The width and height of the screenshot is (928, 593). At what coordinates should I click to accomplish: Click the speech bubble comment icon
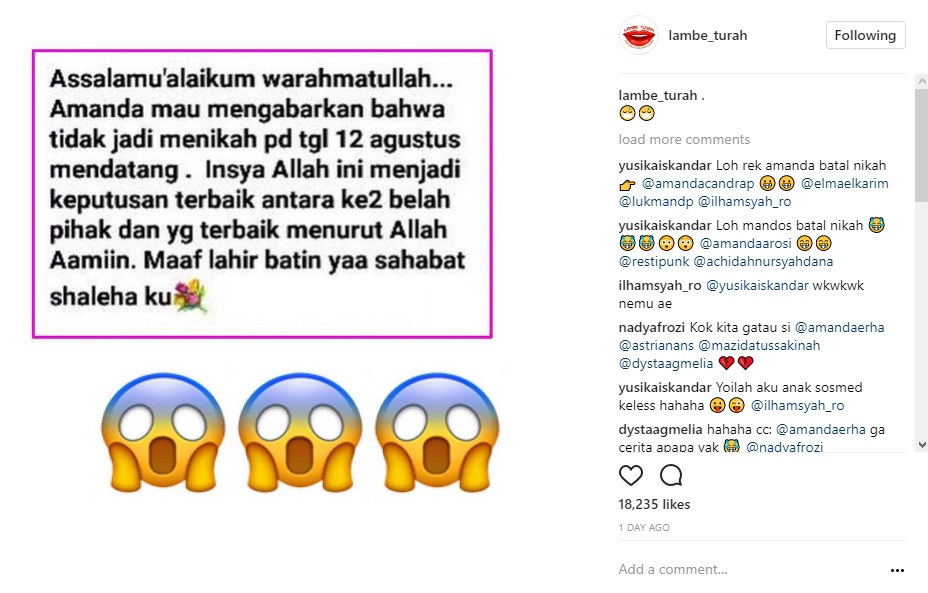[x=671, y=475]
